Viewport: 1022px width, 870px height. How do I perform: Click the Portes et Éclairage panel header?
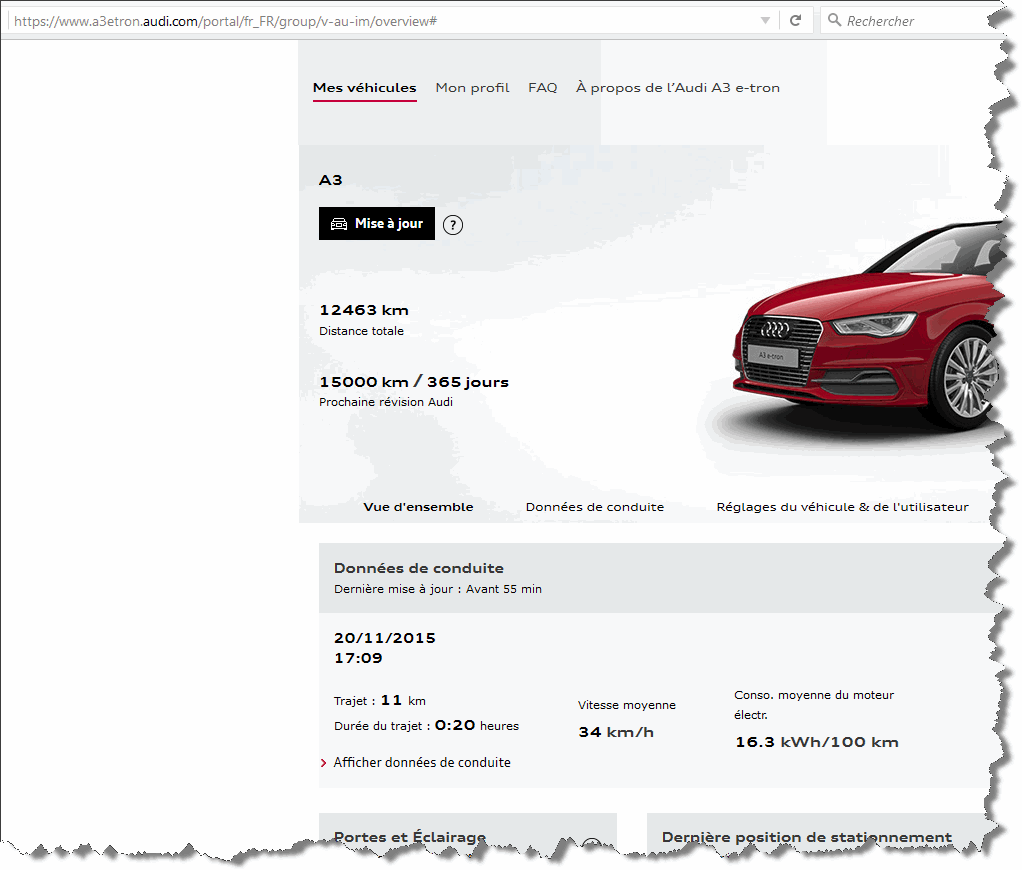410,837
